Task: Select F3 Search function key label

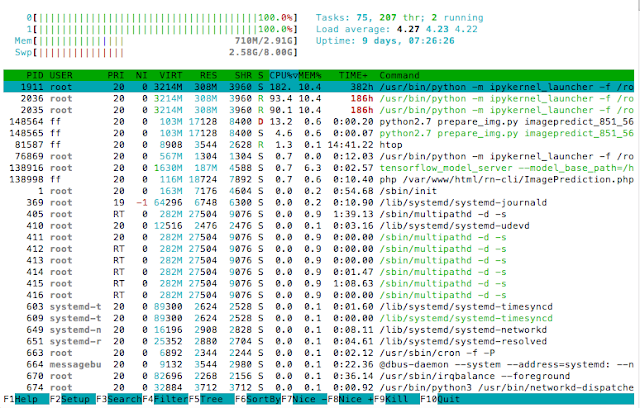Action: coord(119,399)
